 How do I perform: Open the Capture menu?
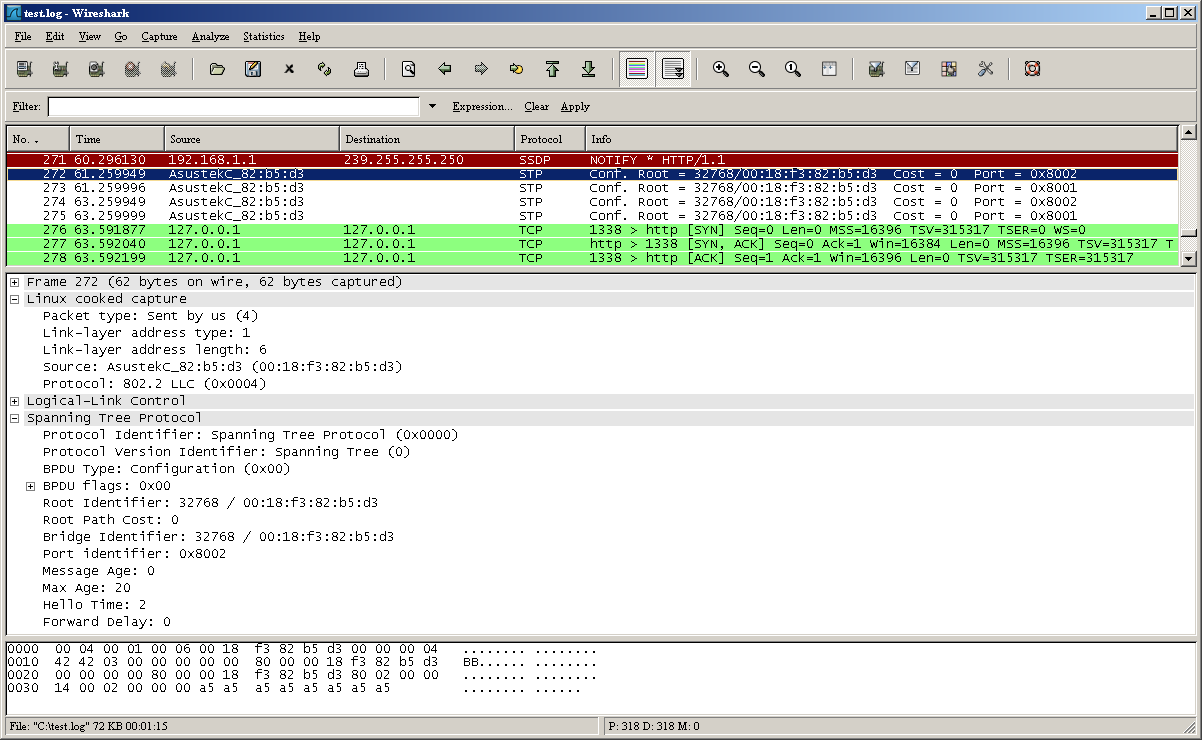coord(159,36)
